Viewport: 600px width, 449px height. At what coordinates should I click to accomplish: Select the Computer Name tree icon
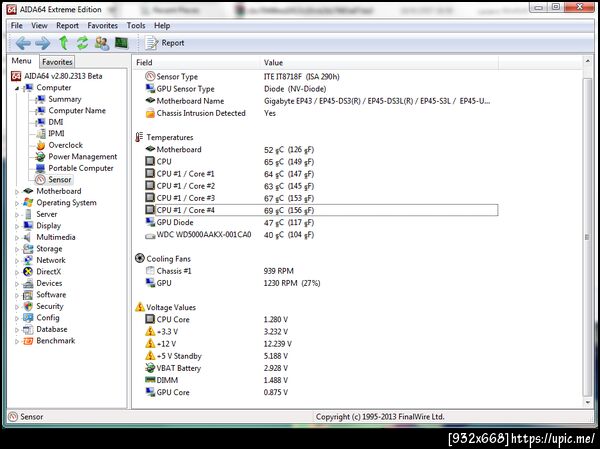[x=40, y=111]
